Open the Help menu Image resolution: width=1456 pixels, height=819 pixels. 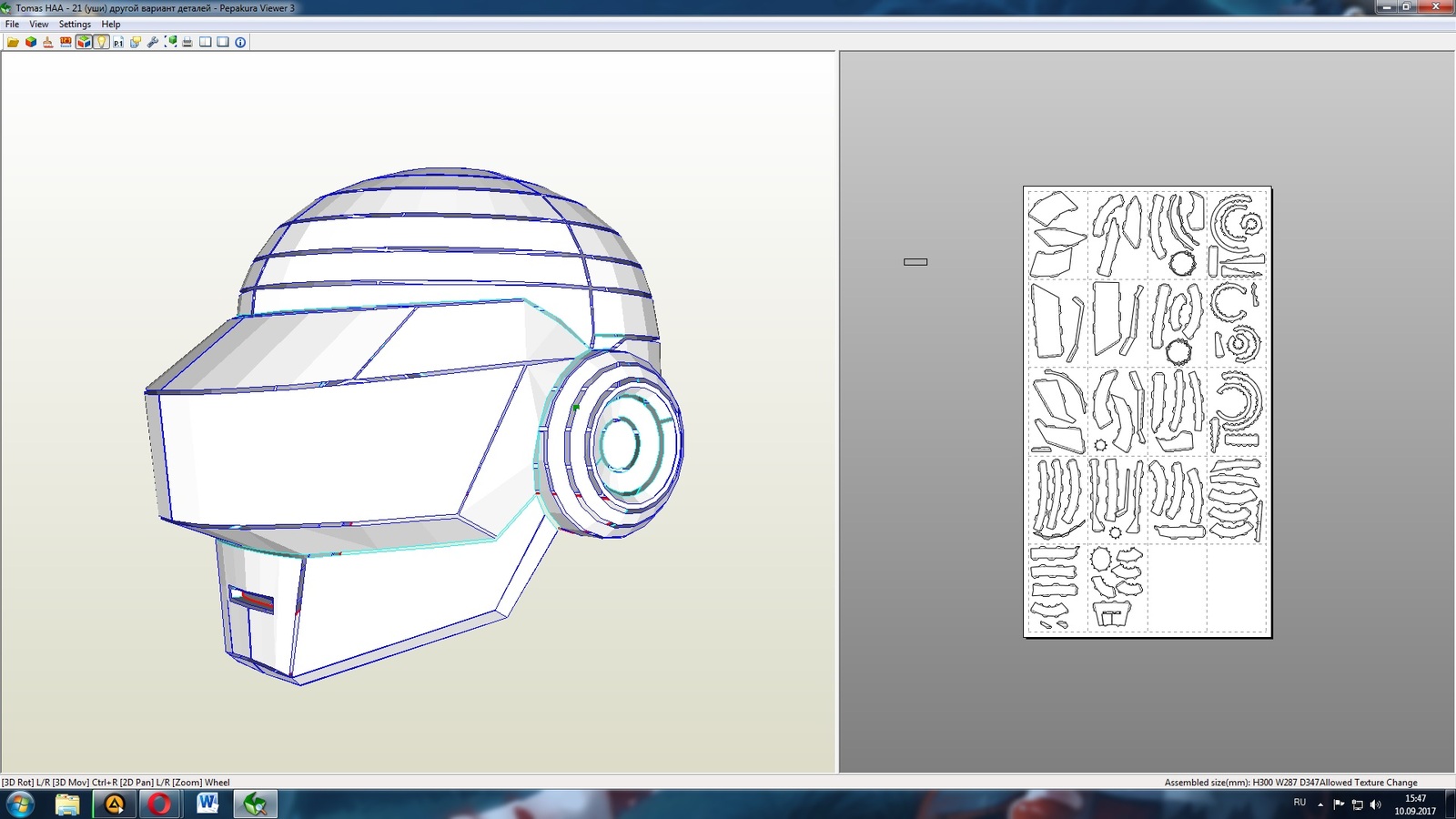(x=110, y=25)
